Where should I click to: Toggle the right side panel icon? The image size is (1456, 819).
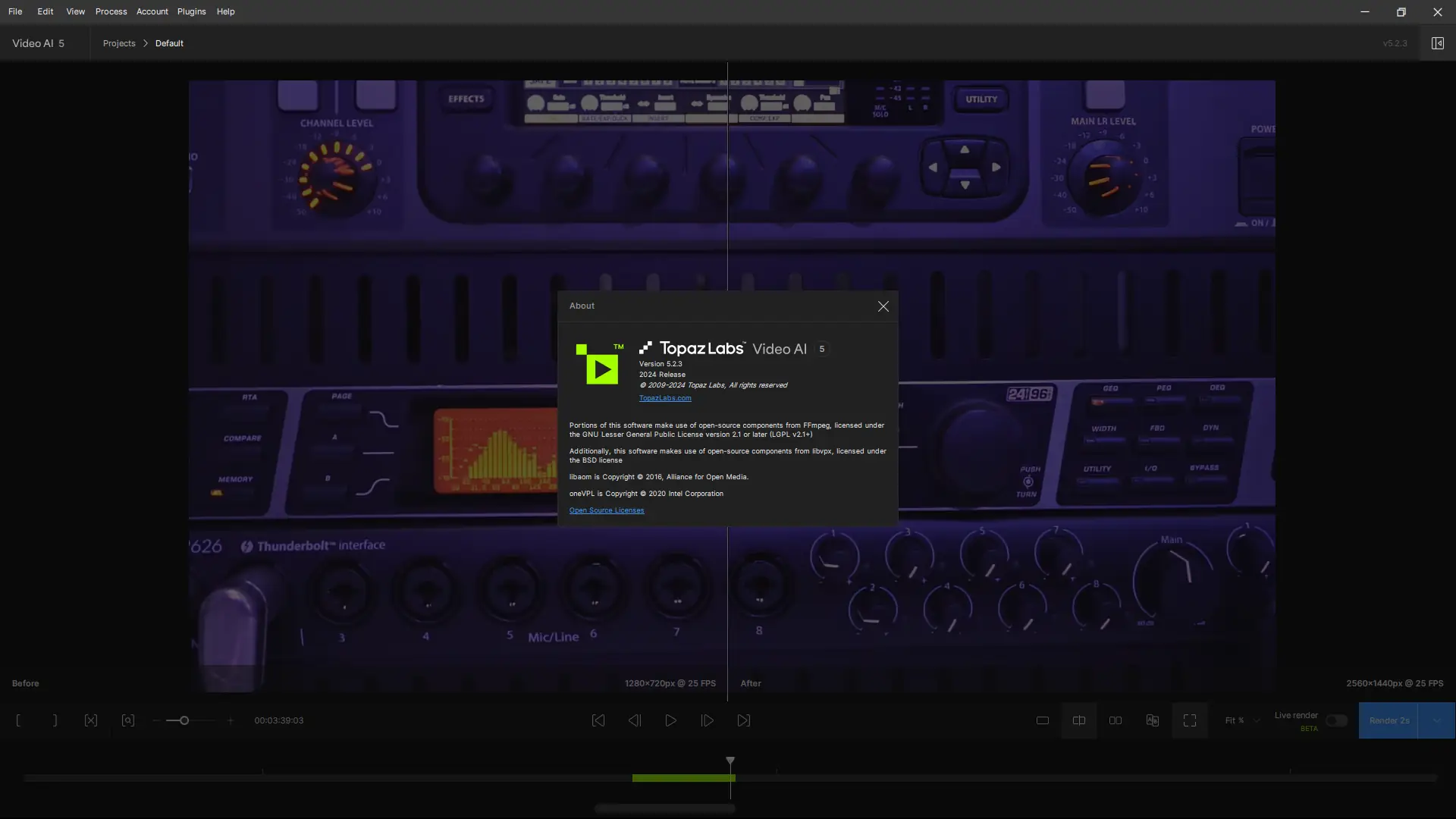pyautogui.click(x=1437, y=43)
